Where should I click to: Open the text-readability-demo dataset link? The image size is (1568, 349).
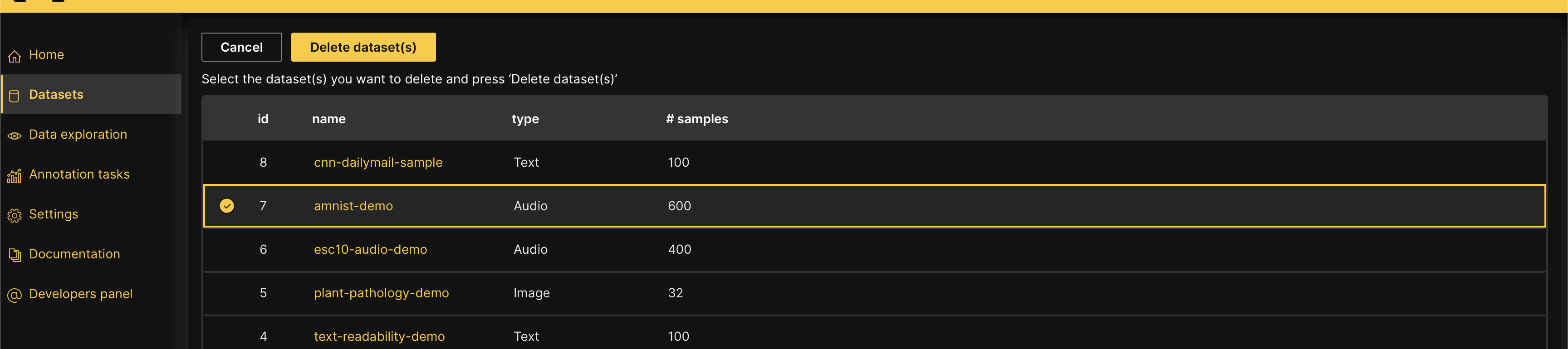(x=379, y=335)
